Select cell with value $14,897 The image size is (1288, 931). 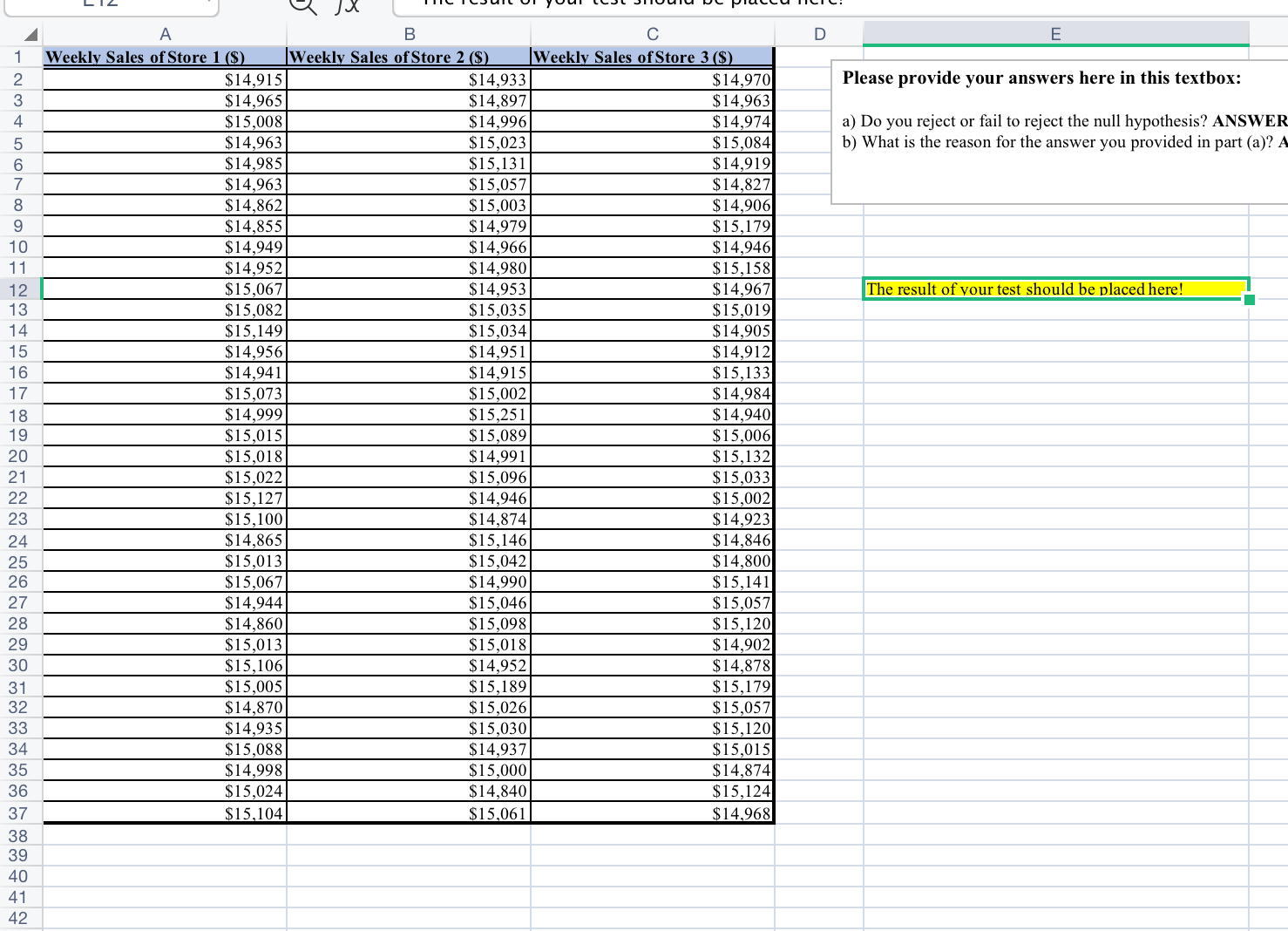click(409, 100)
